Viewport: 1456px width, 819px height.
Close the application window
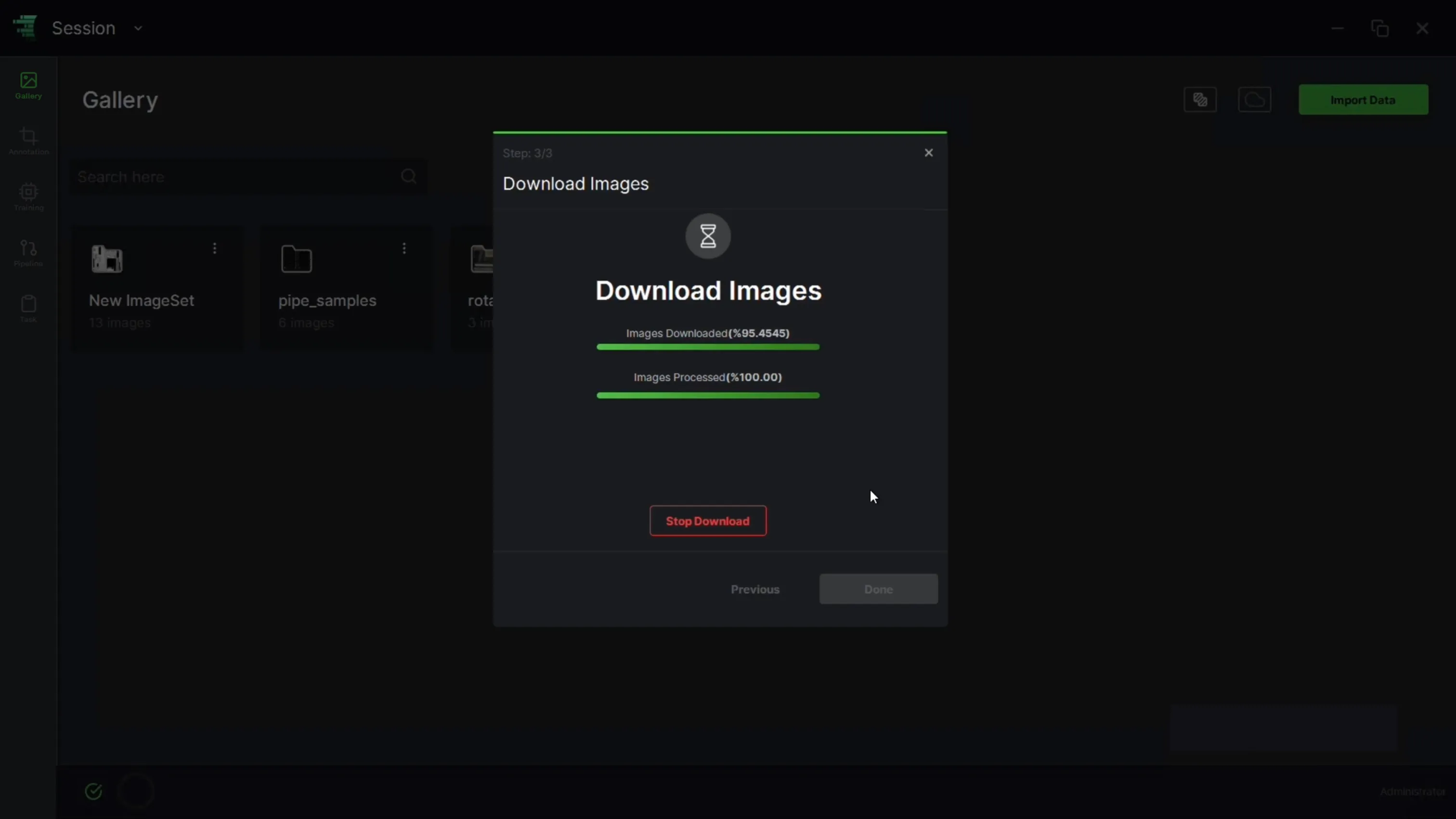(x=1422, y=28)
